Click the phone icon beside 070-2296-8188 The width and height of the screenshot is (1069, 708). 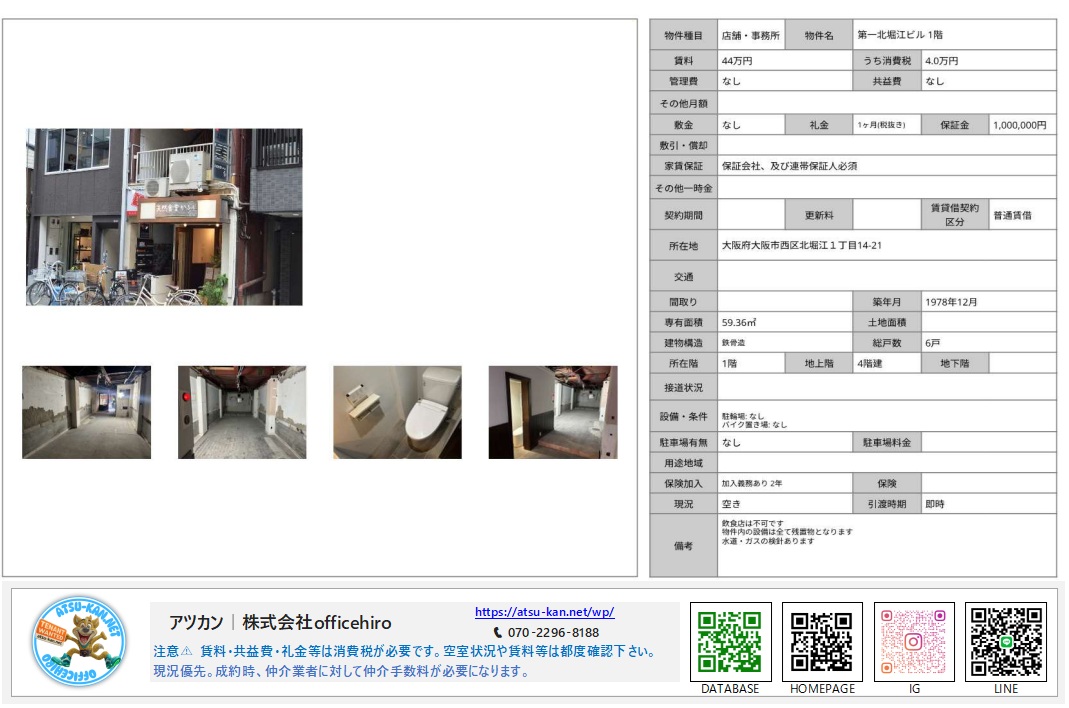[x=498, y=632]
